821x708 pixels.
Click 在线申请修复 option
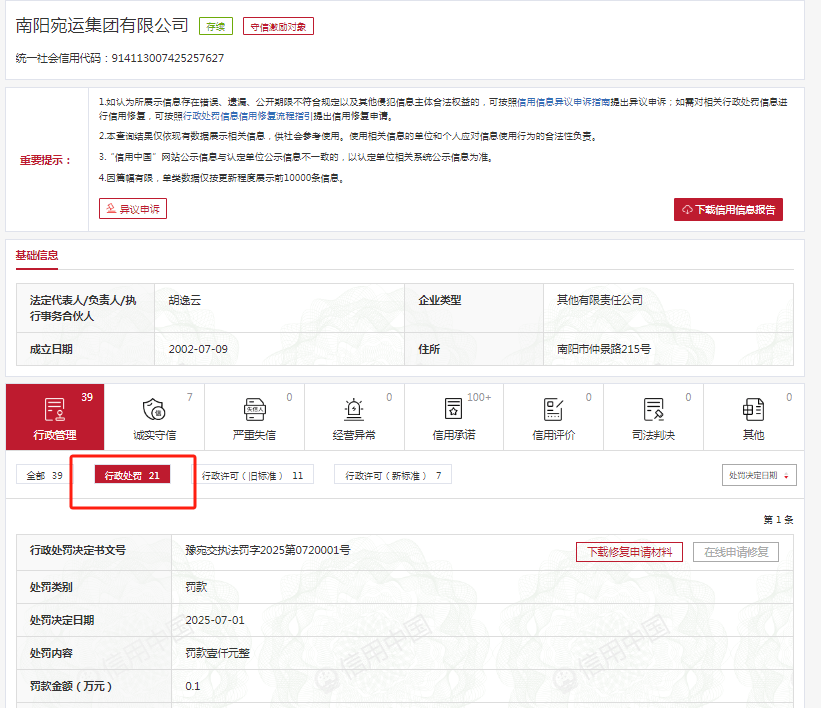pyautogui.click(x=736, y=551)
